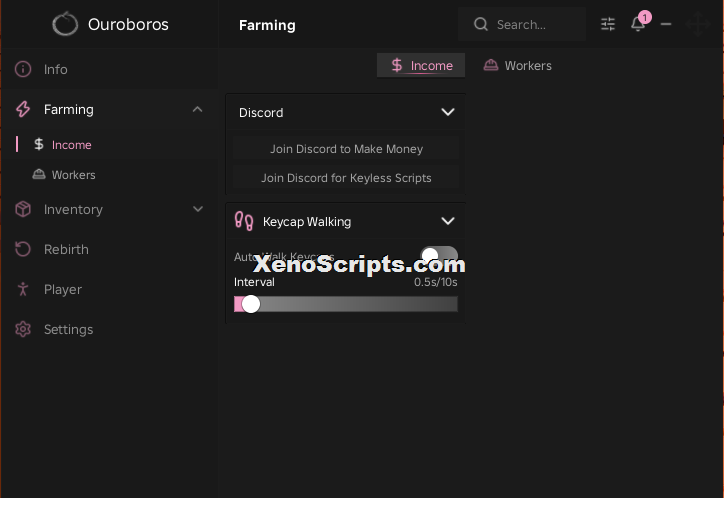Click the move arrows icon in header

point(698,24)
